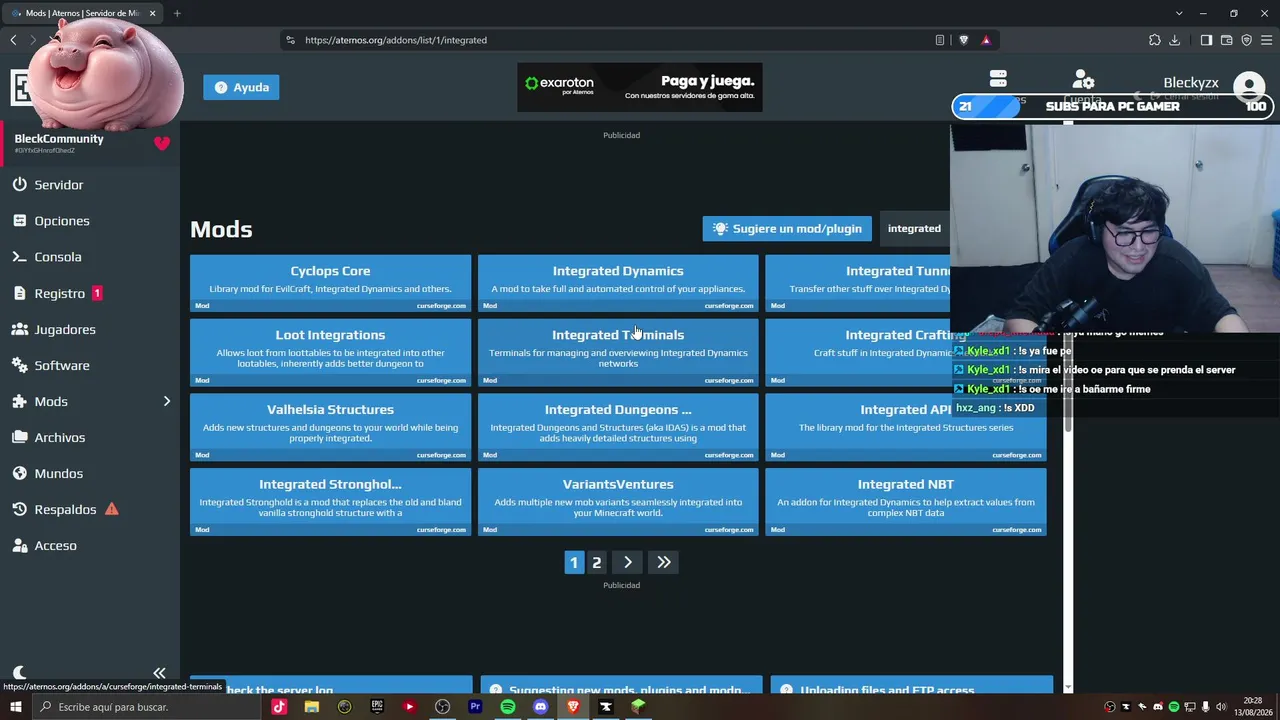Click the browser back arrow
This screenshot has height=720, width=1280.
[13, 40]
